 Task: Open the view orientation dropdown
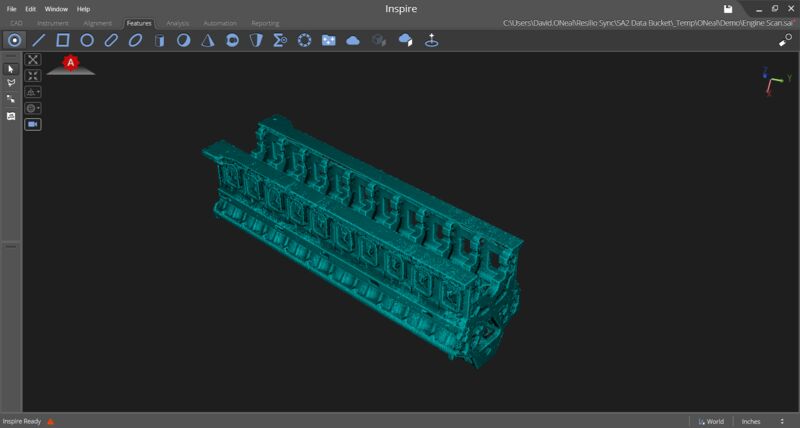click(x=33, y=92)
